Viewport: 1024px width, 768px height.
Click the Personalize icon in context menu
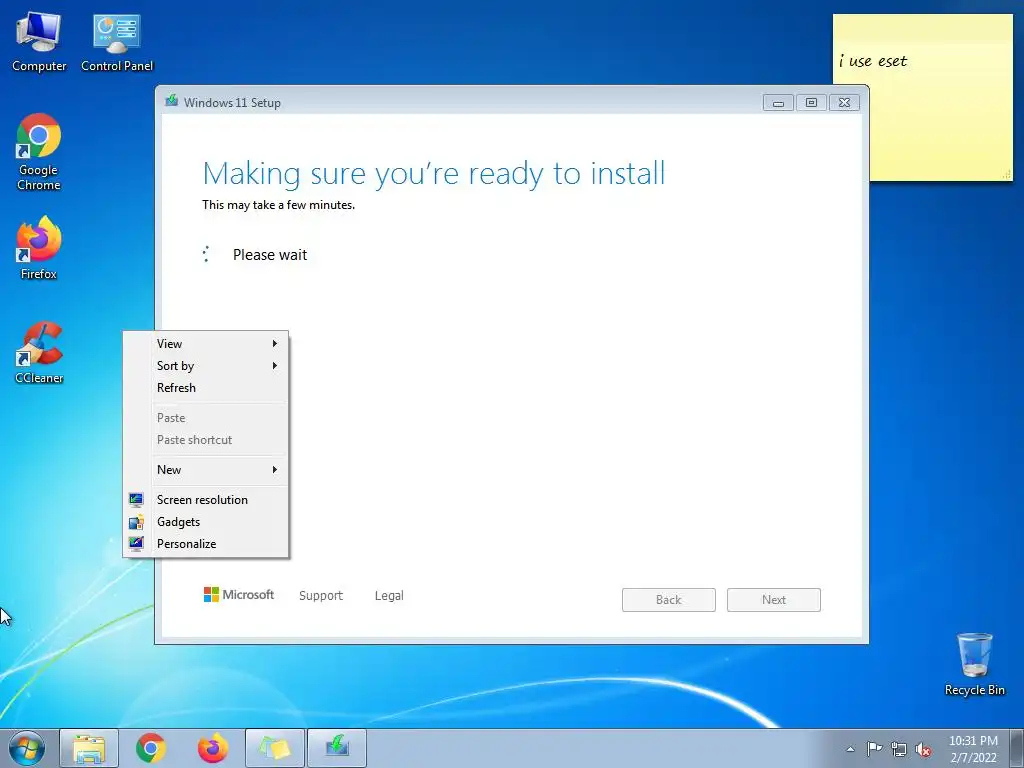(136, 543)
